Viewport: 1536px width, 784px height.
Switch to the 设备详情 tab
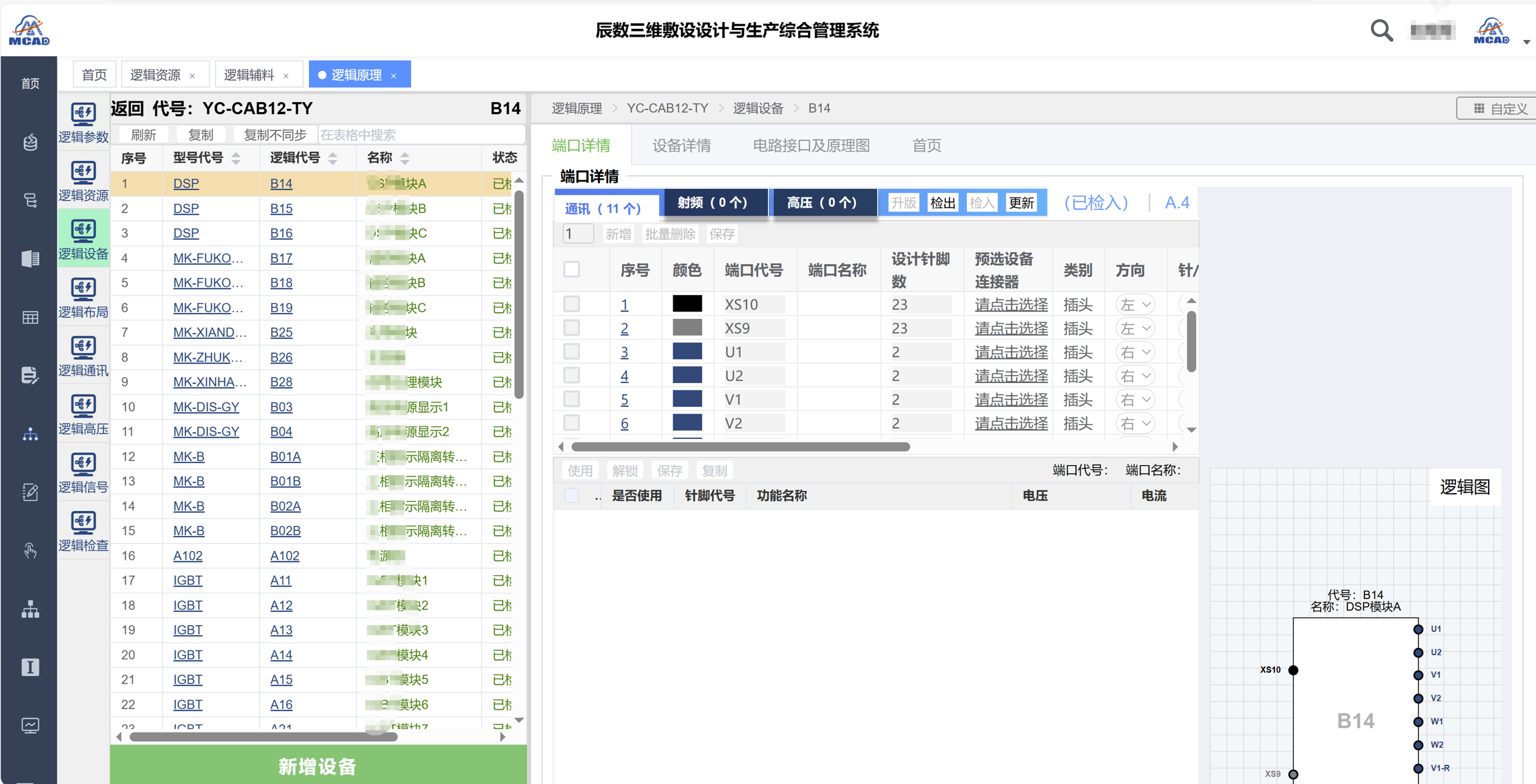pyautogui.click(x=681, y=145)
